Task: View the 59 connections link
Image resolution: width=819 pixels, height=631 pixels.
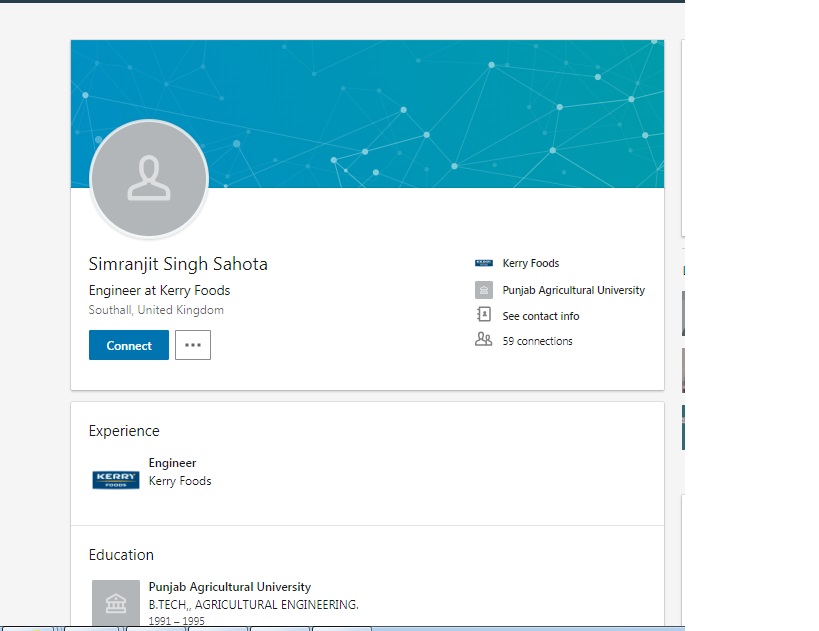Action: click(537, 341)
